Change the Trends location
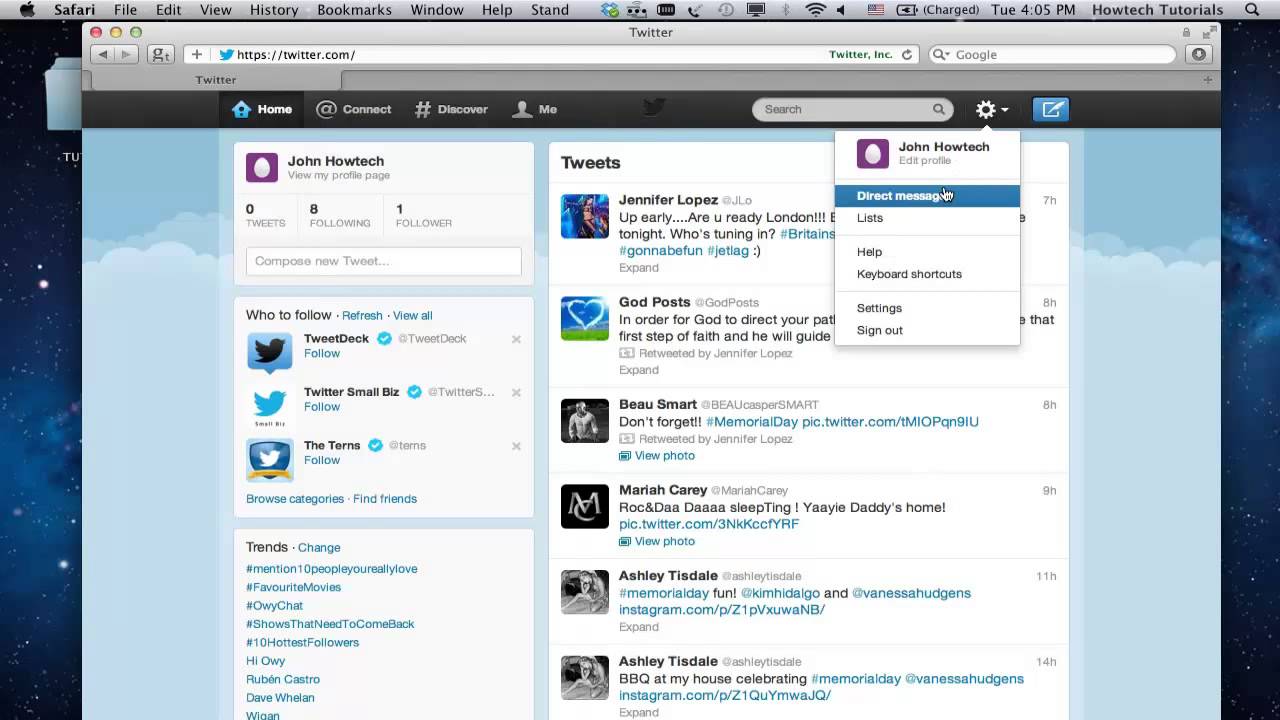1280x720 pixels. click(319, 548)
